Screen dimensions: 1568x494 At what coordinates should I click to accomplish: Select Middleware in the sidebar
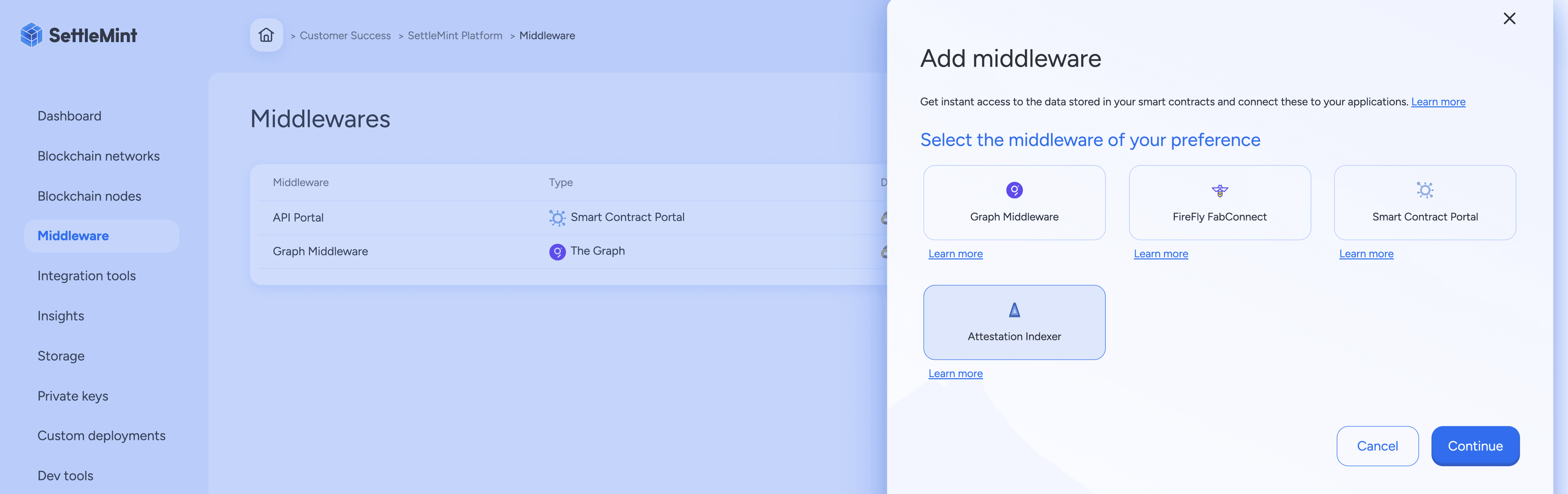pyautogui.click(x=101, y=236)
